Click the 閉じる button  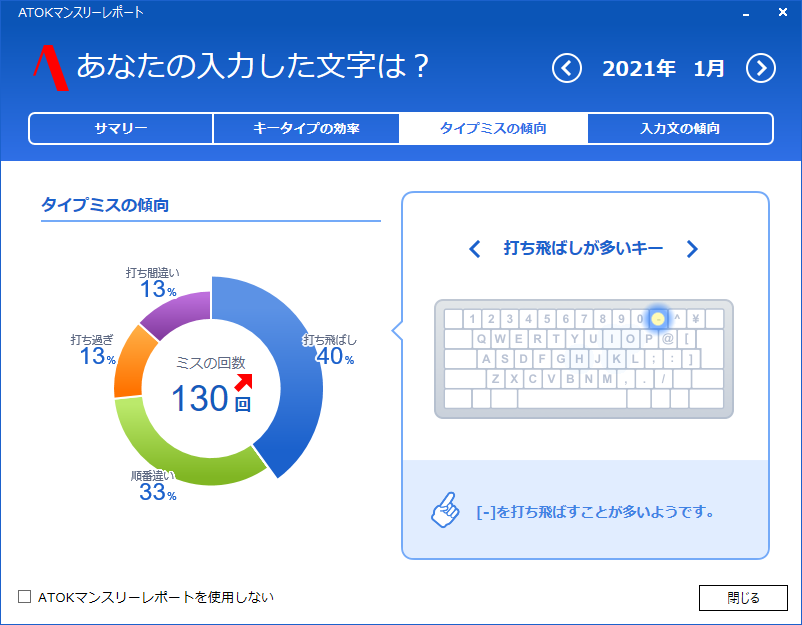[x=743, y=598]
